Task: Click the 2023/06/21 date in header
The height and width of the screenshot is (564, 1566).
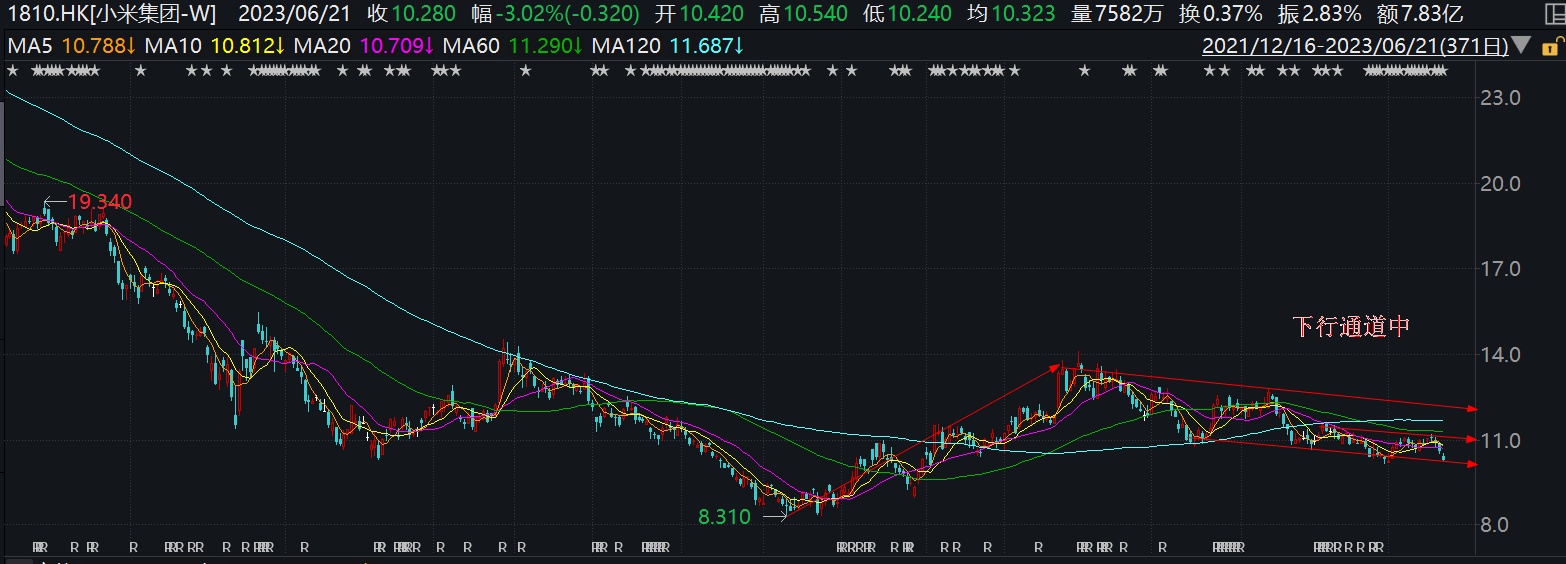Action: (x=295, y=14)
